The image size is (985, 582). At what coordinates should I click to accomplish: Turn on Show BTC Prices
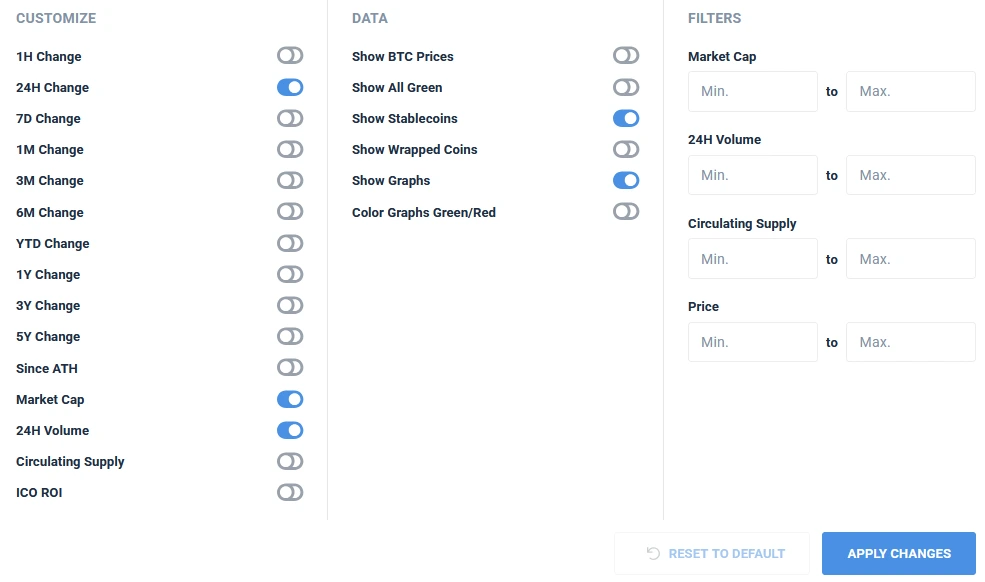pos(626,56)
